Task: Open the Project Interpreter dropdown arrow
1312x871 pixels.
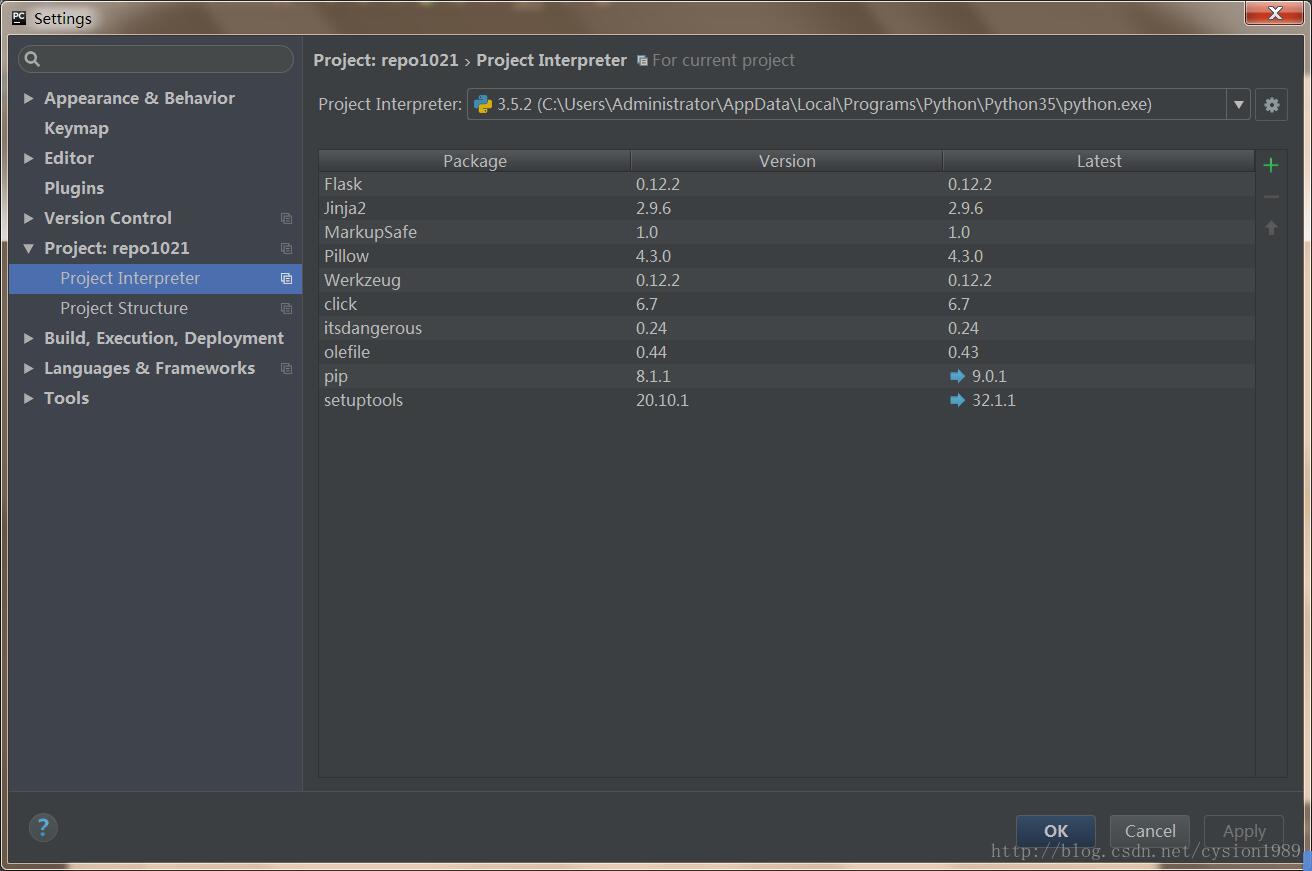Action: [1238, 104]
